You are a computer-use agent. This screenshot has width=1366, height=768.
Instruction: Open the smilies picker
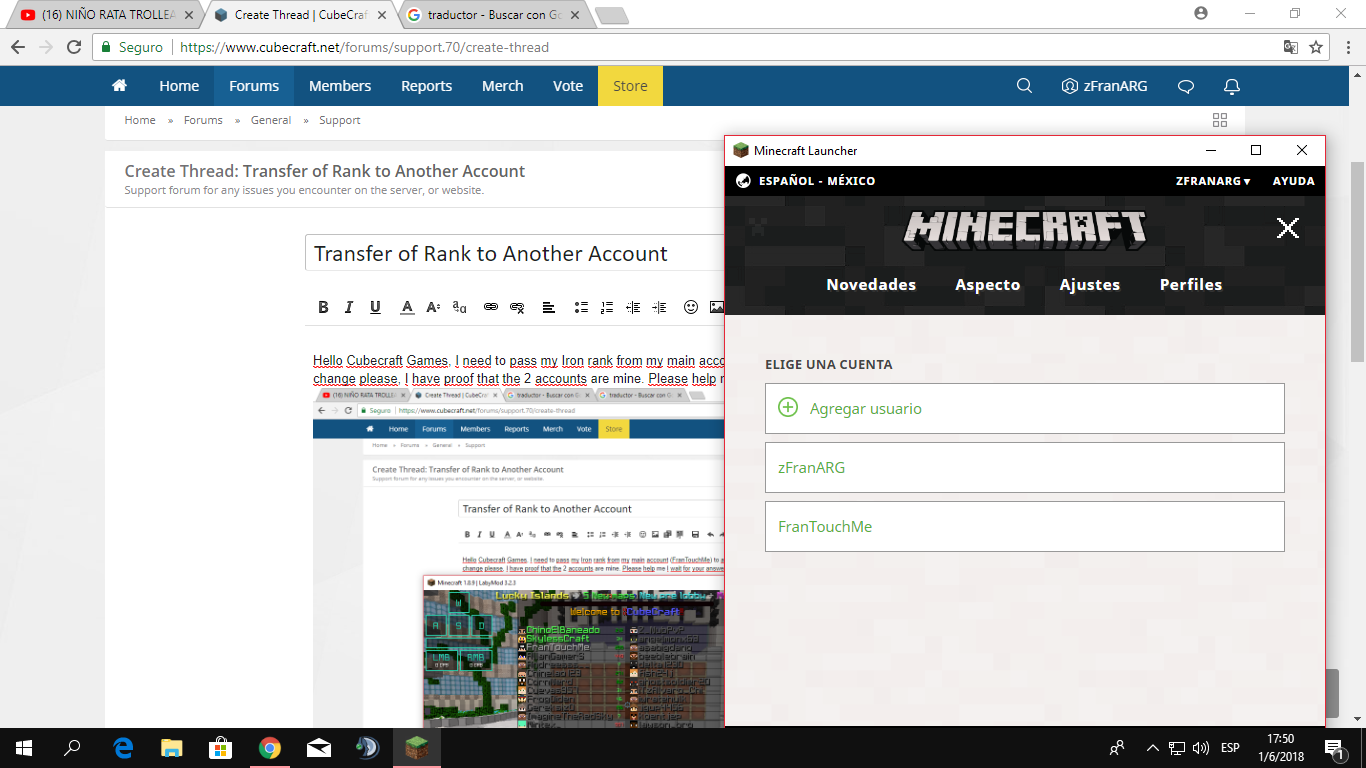(x=691, y=307)
